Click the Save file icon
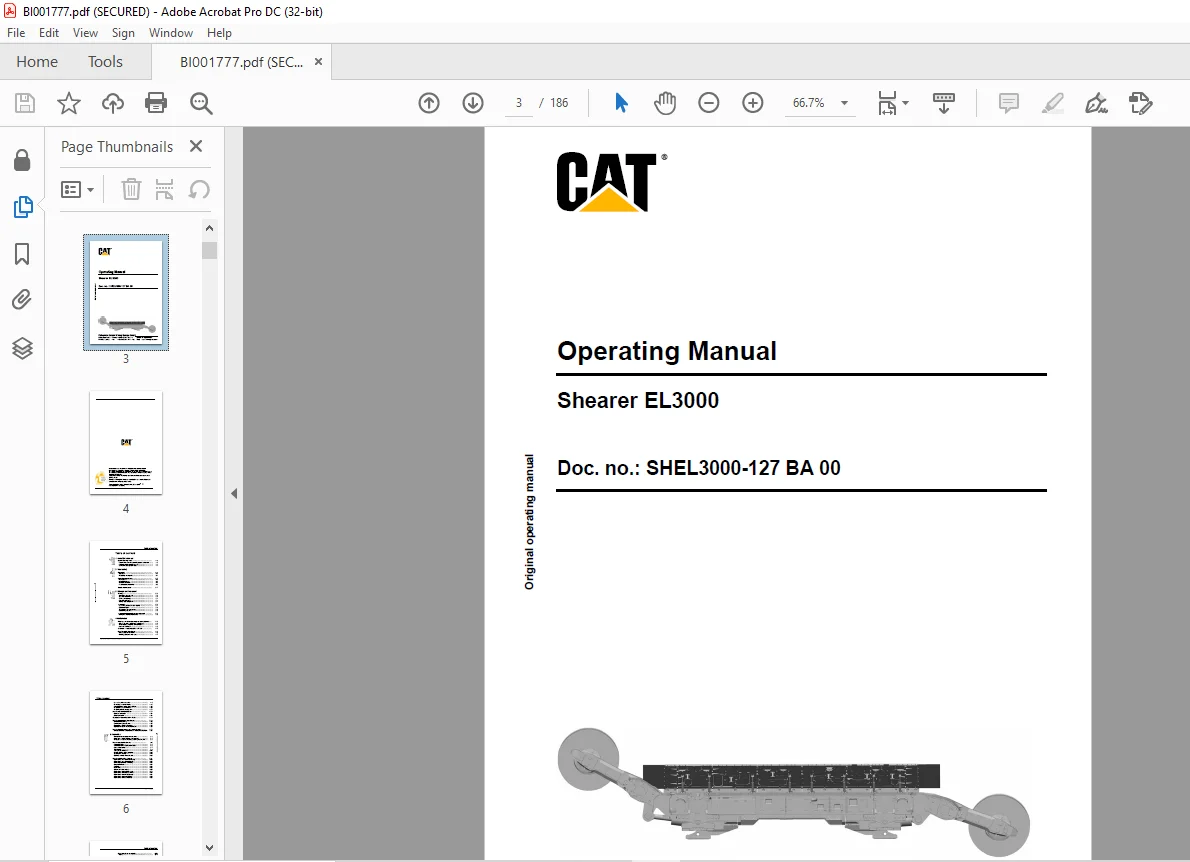The height and width of the screenshot is (862, 1190). [x=25, y=103]
